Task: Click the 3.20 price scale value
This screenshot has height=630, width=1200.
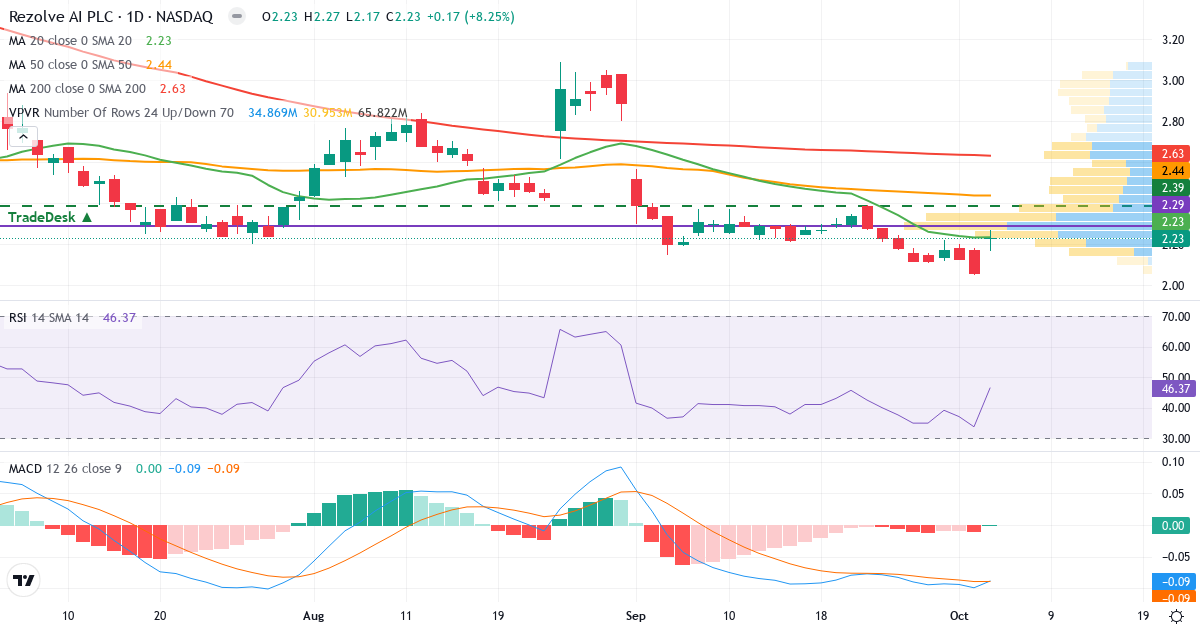Action: [1171, 40]
